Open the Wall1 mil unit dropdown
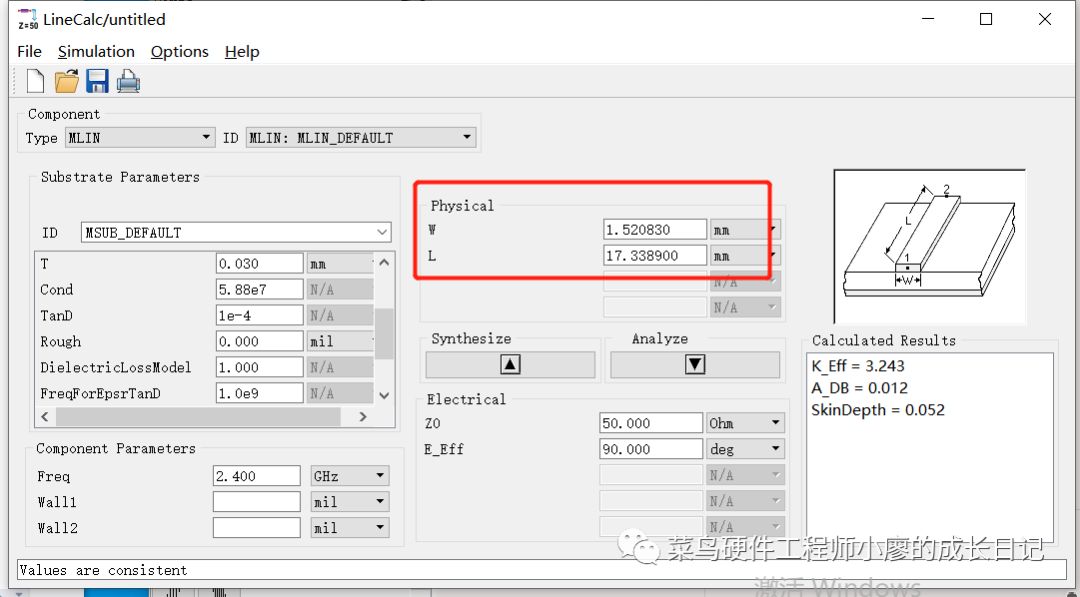The height and width of the screenshot is (597, 1080). pyautogui.click(x=350, y=502)
